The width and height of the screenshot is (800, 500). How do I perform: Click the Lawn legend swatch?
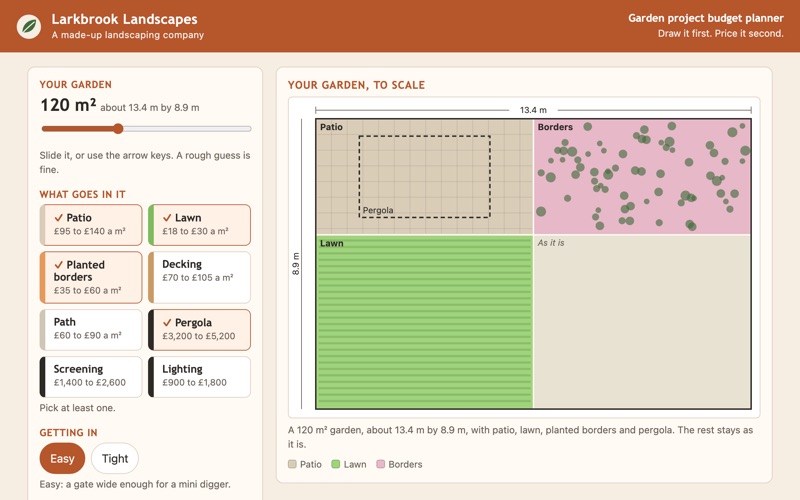tap(336, 464)
